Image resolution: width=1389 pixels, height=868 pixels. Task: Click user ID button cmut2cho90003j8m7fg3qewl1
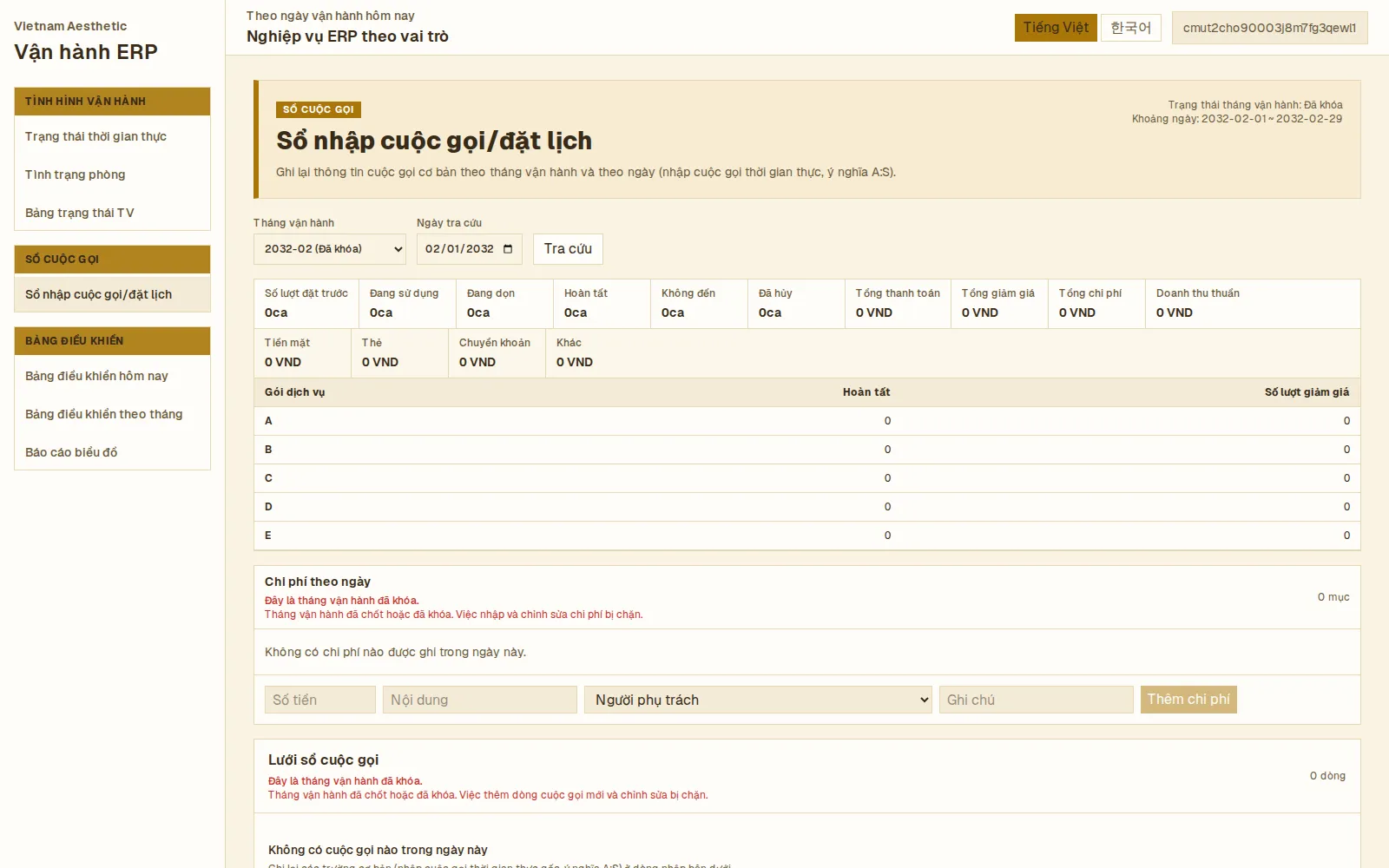[x=1269, y=28]
